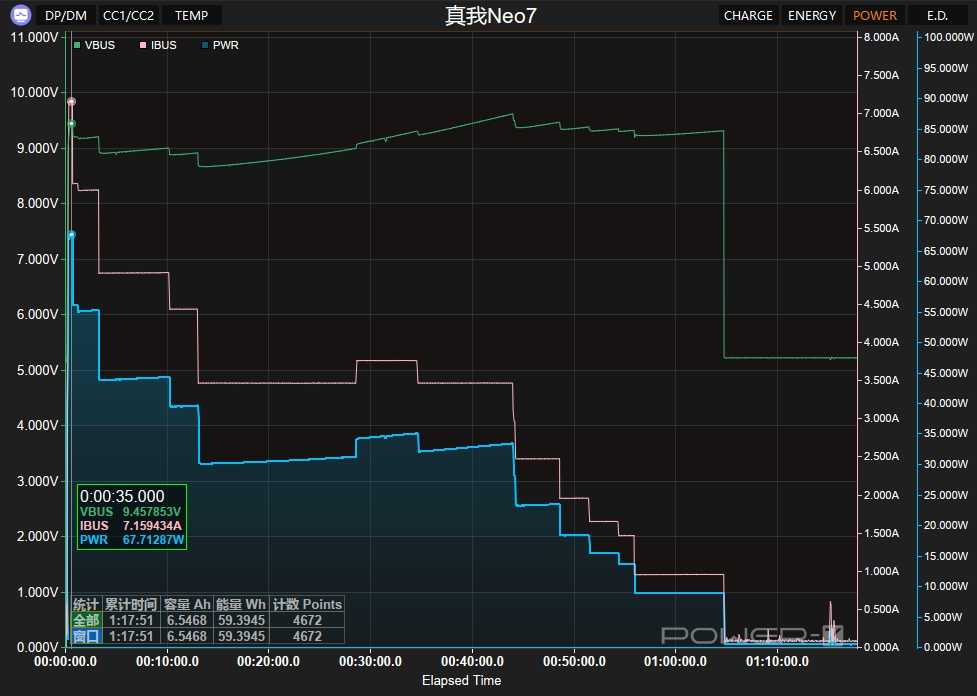
Task: Click the 6.500A current axis label
Action: tap(881, 151)
